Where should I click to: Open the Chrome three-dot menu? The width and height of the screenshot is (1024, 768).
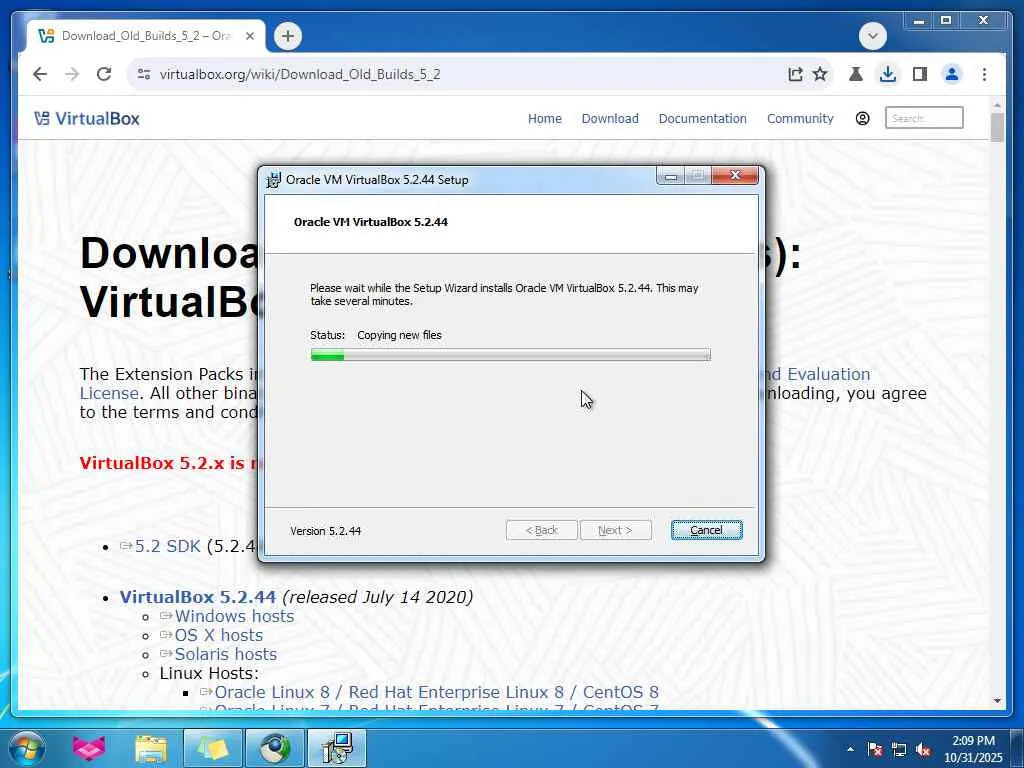[x=984, y=74]
